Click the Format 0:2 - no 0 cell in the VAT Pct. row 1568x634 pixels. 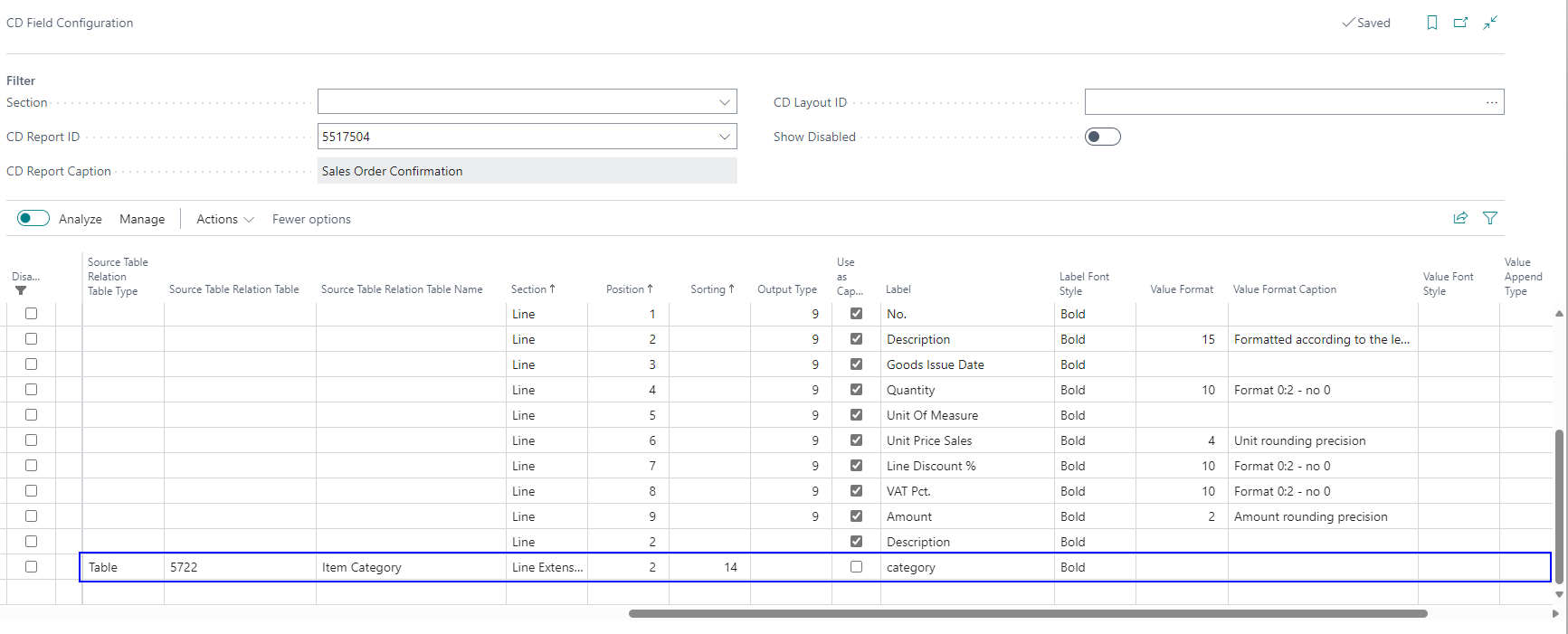[x=1322, y=491]
